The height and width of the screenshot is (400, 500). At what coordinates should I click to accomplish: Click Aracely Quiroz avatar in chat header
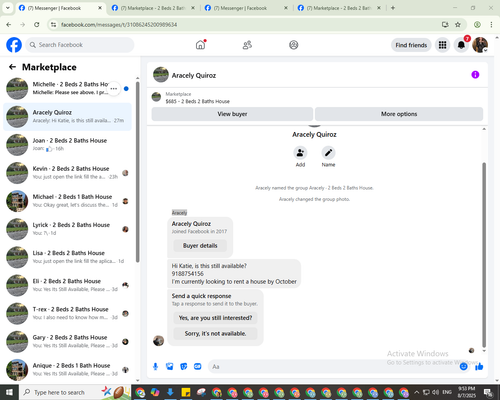(161, 75)
